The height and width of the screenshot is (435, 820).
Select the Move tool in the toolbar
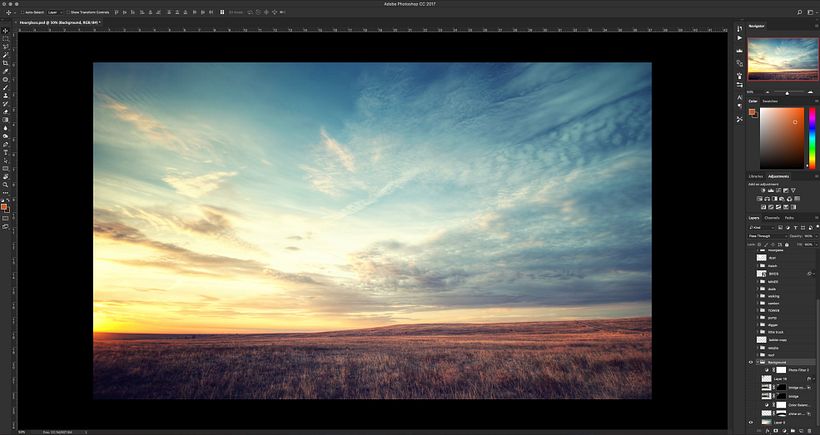click(x=5, y=32)
